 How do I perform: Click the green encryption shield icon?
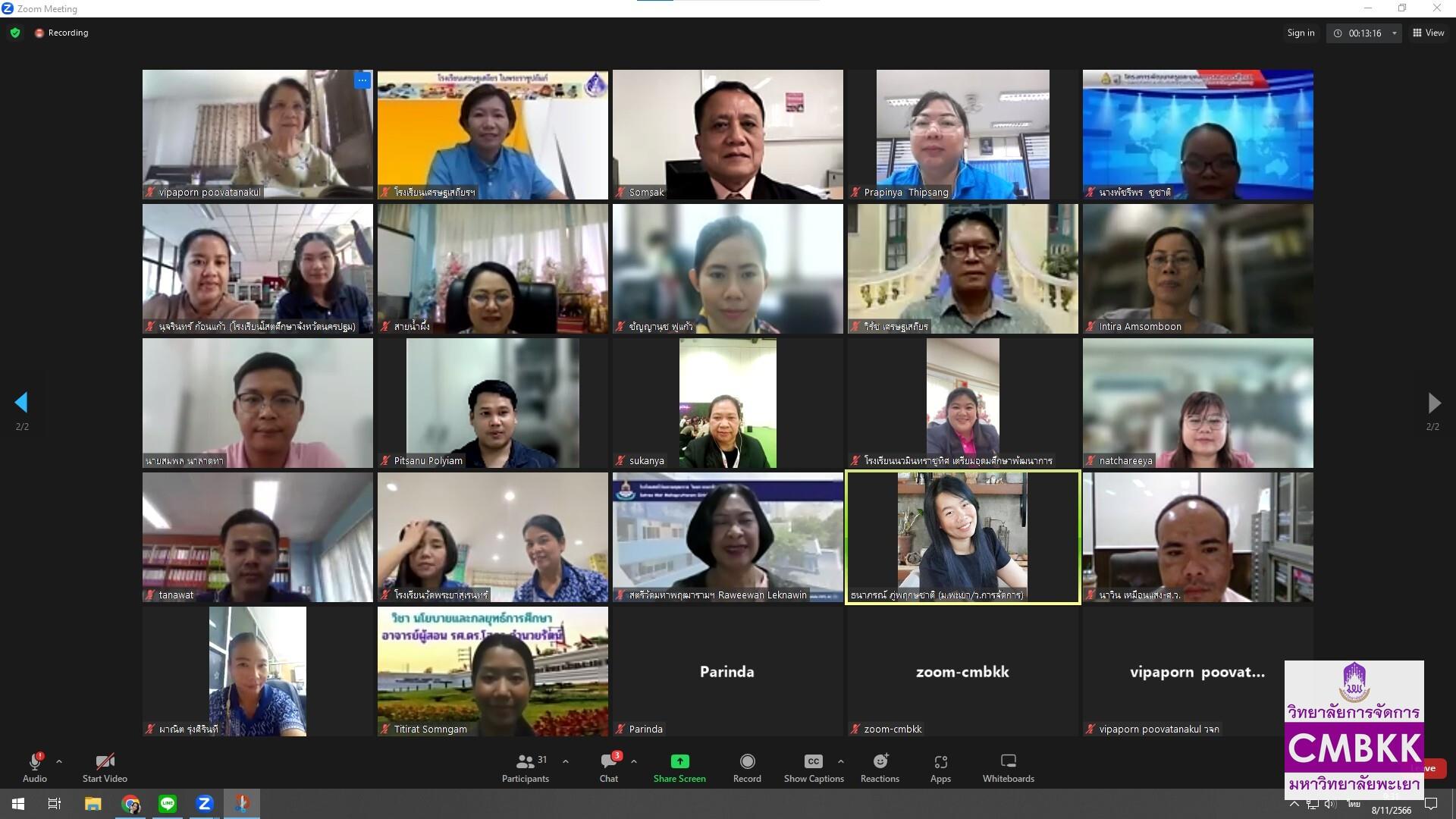(x=15, y=33)
